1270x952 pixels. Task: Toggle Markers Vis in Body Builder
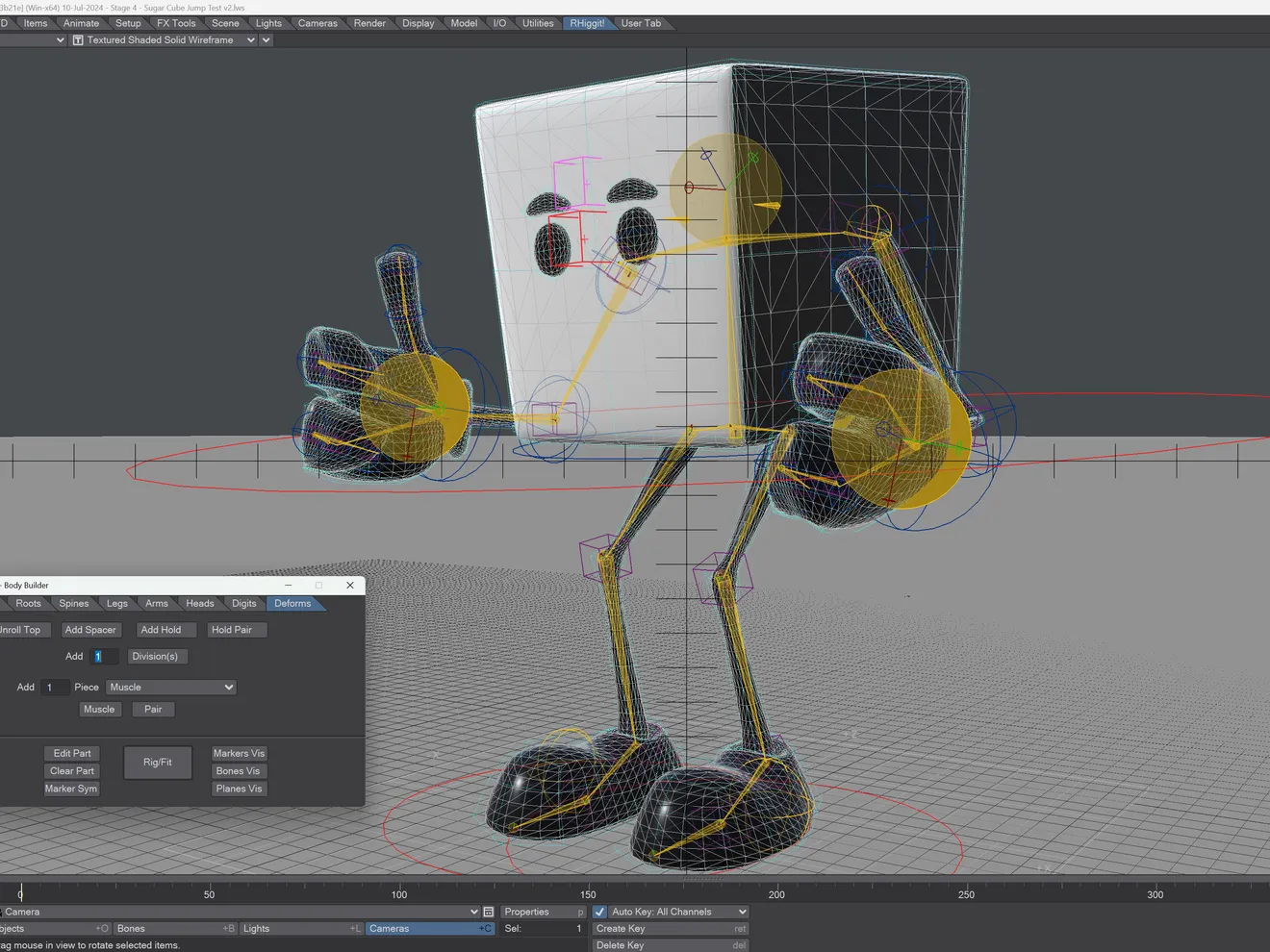[x=238, y=753]
